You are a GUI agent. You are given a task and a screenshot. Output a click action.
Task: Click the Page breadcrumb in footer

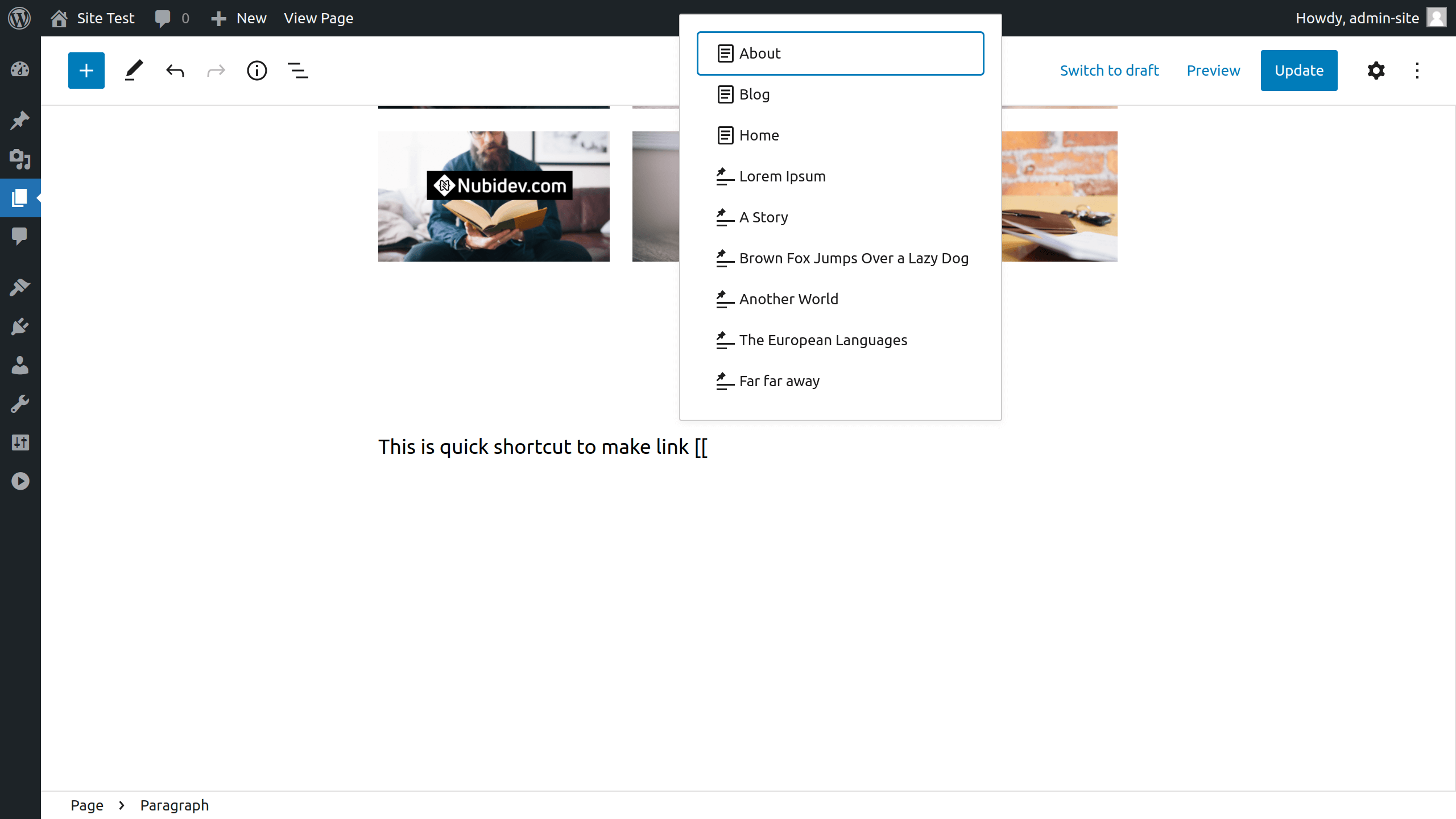87,805
